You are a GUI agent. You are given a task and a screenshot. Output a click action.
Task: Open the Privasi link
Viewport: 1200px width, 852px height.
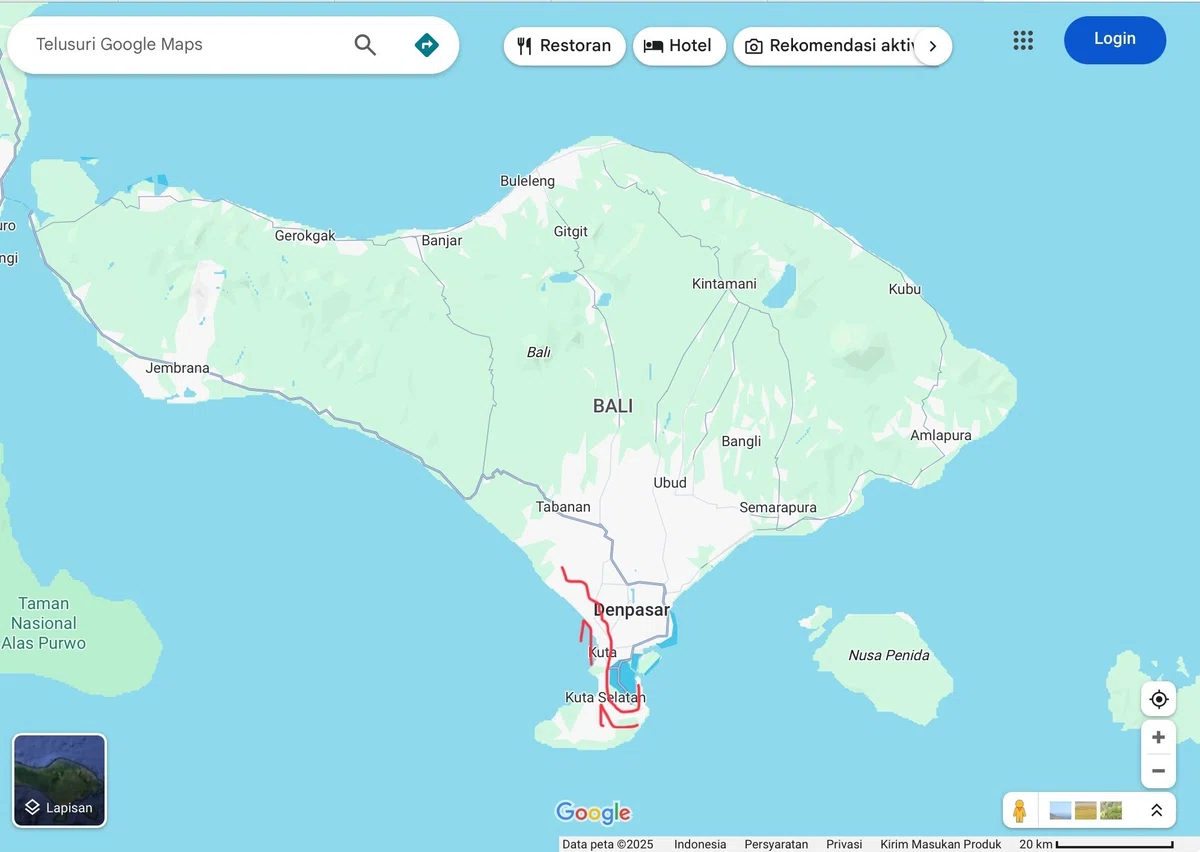click(x=844, y=844)
